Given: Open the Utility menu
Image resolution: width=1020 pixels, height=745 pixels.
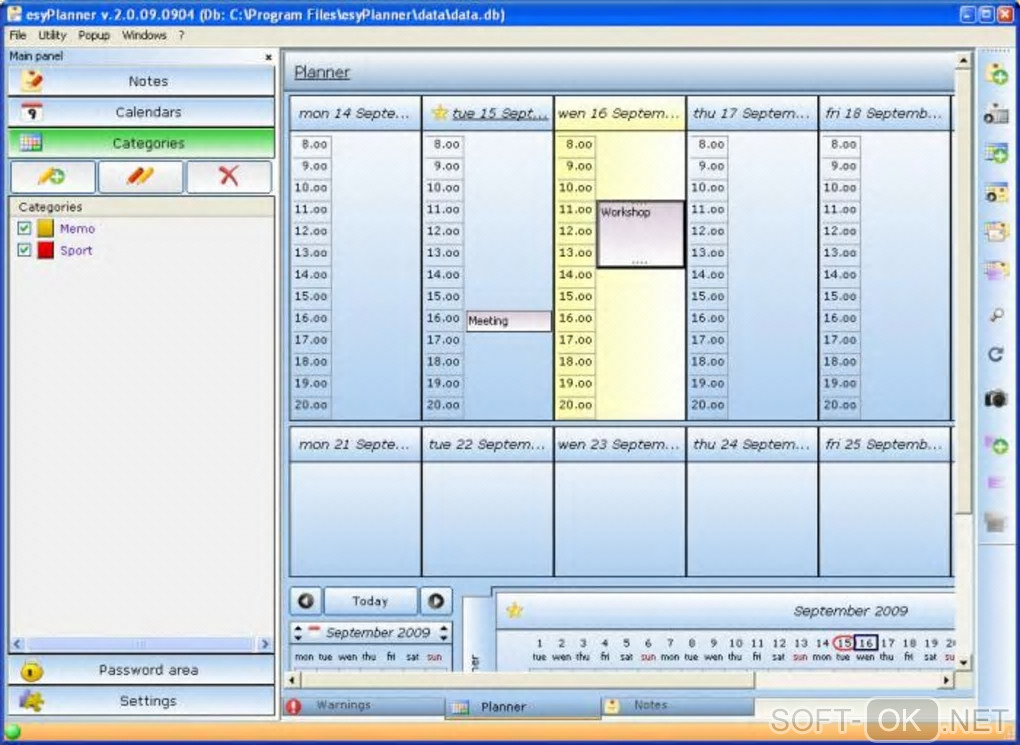Looking at the screenshot, I should point(52,35).
